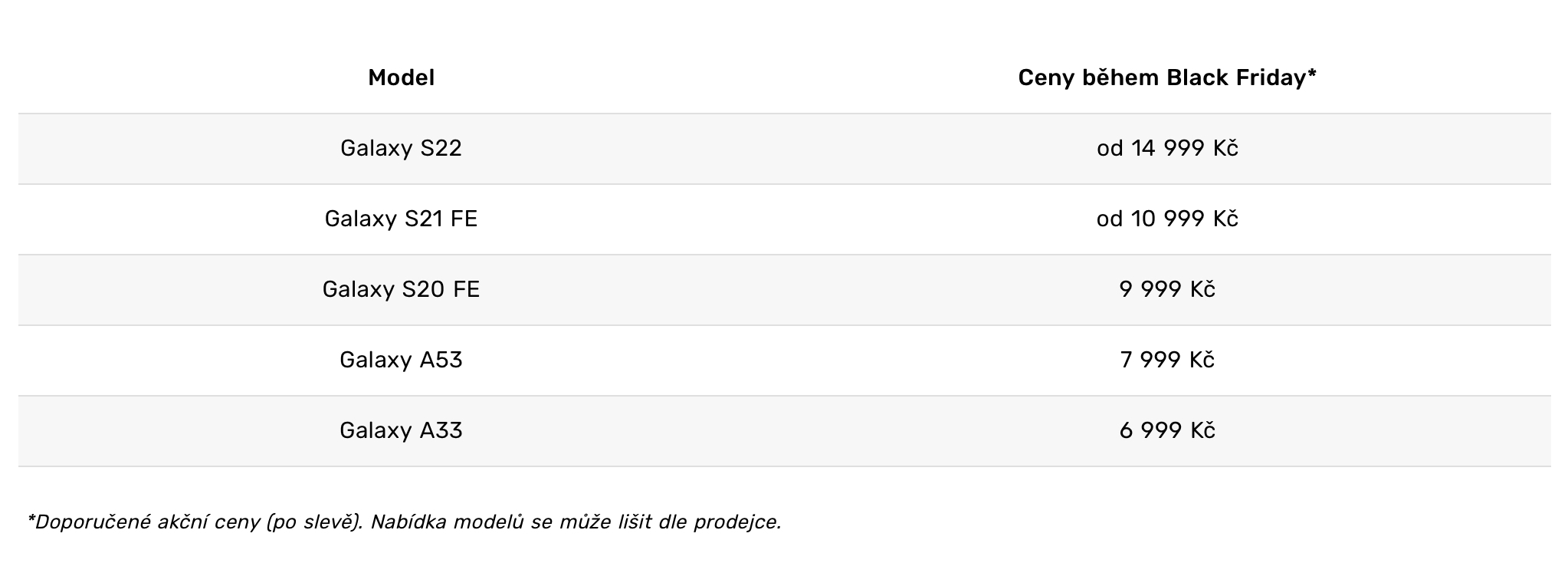Click the od 14 999 Kč price
This screenshot has width=1568, height=563.
1166,148
